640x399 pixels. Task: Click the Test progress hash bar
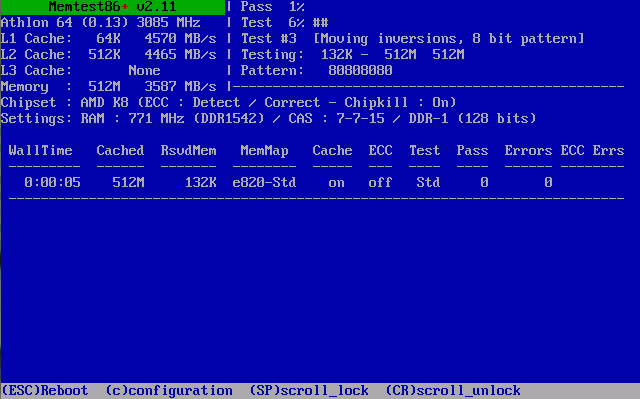tap(320, 22)
